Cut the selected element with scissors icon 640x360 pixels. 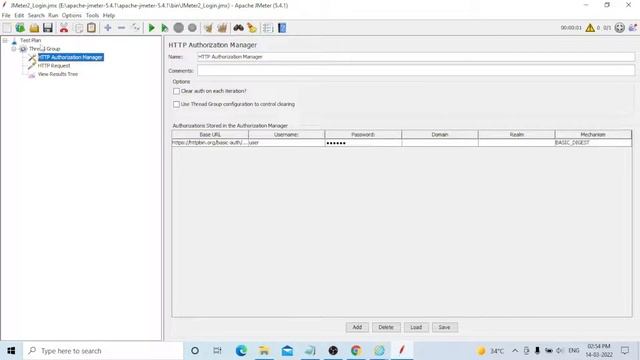(64, 28)
